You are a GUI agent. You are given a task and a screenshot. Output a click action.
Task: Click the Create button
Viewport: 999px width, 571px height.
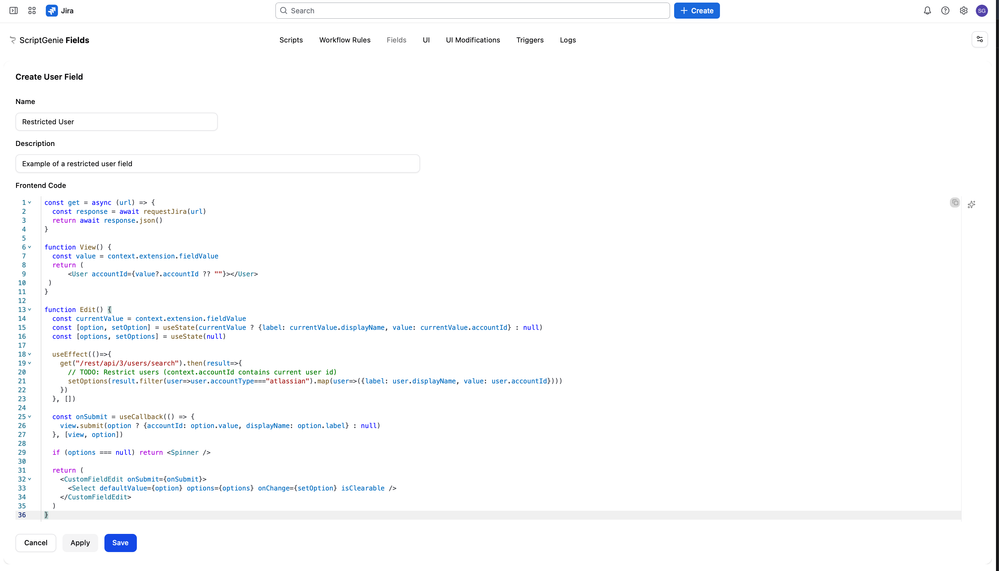(x=697, y=11)
